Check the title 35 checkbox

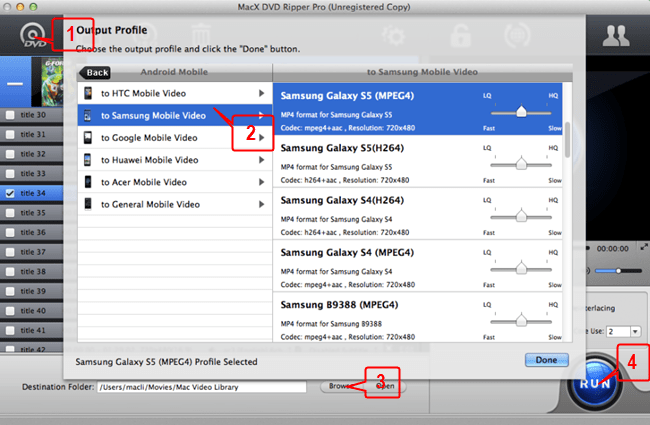tap(10, 213)
